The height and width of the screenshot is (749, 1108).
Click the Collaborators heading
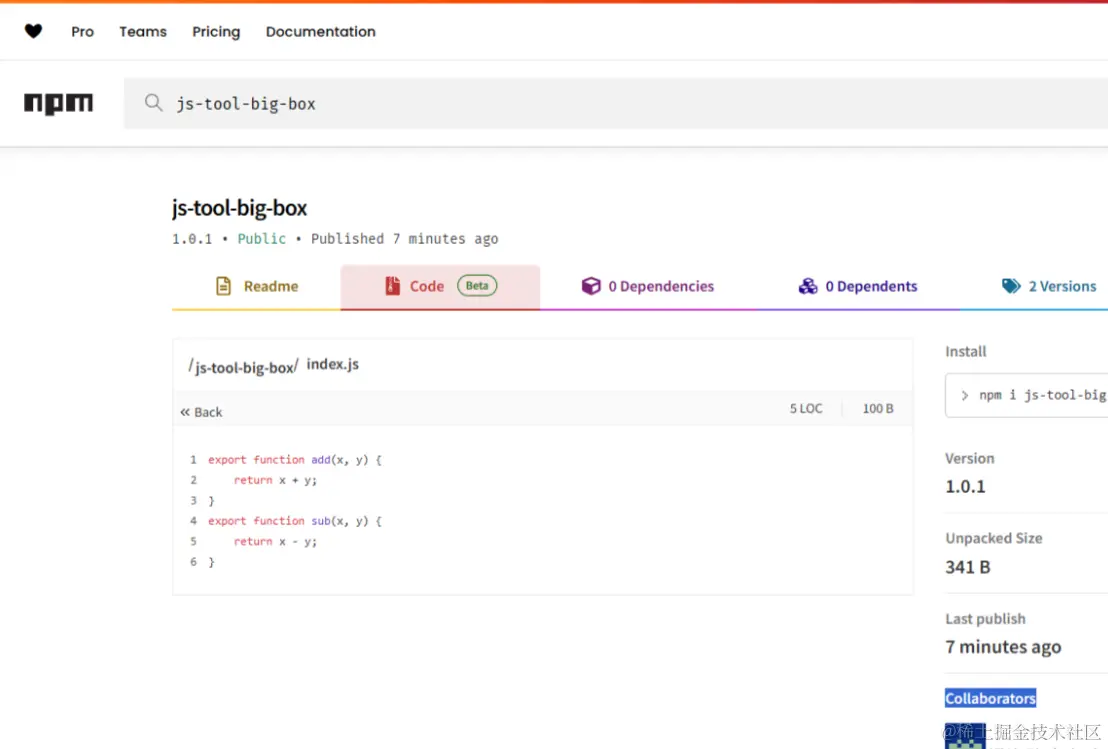tap(991, 698)
